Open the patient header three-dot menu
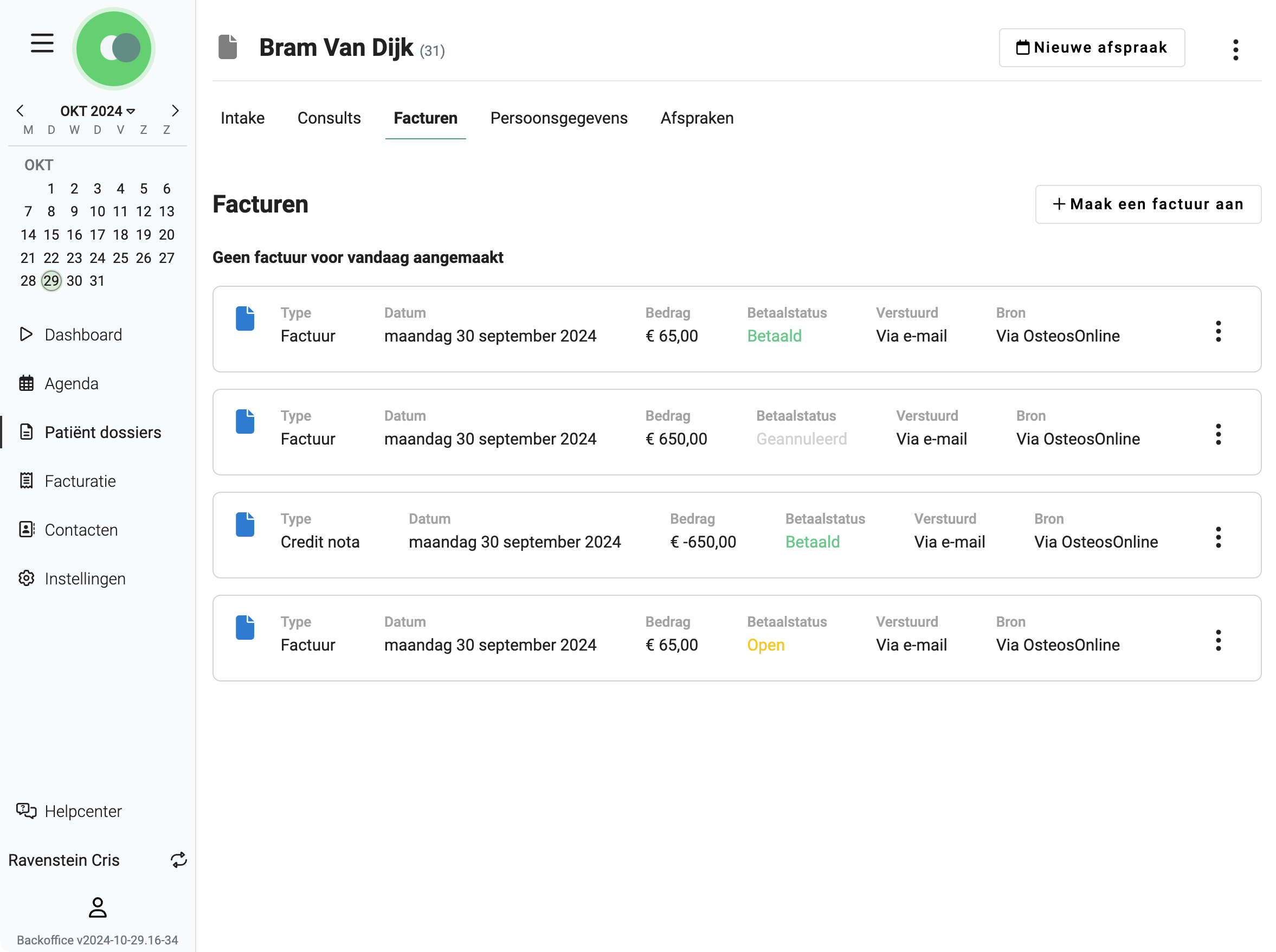1276x952 pixels. coord(1235,50)
